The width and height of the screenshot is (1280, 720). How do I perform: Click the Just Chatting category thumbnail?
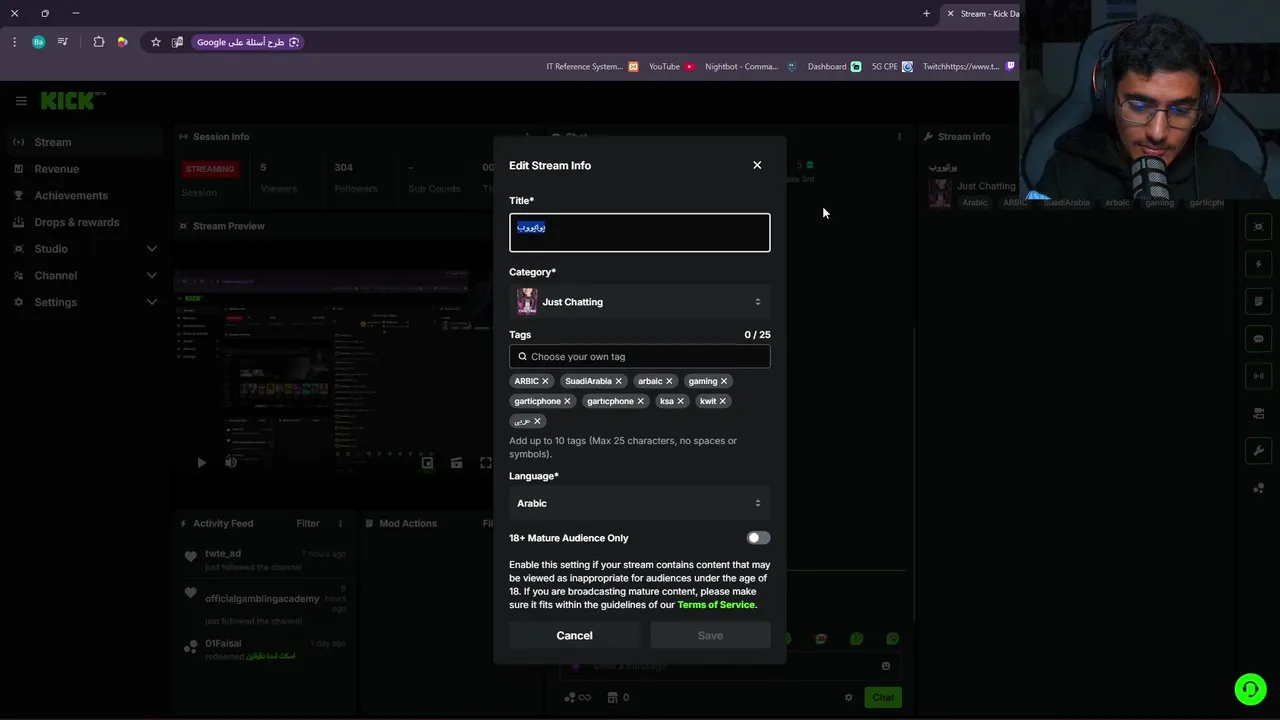527,301
